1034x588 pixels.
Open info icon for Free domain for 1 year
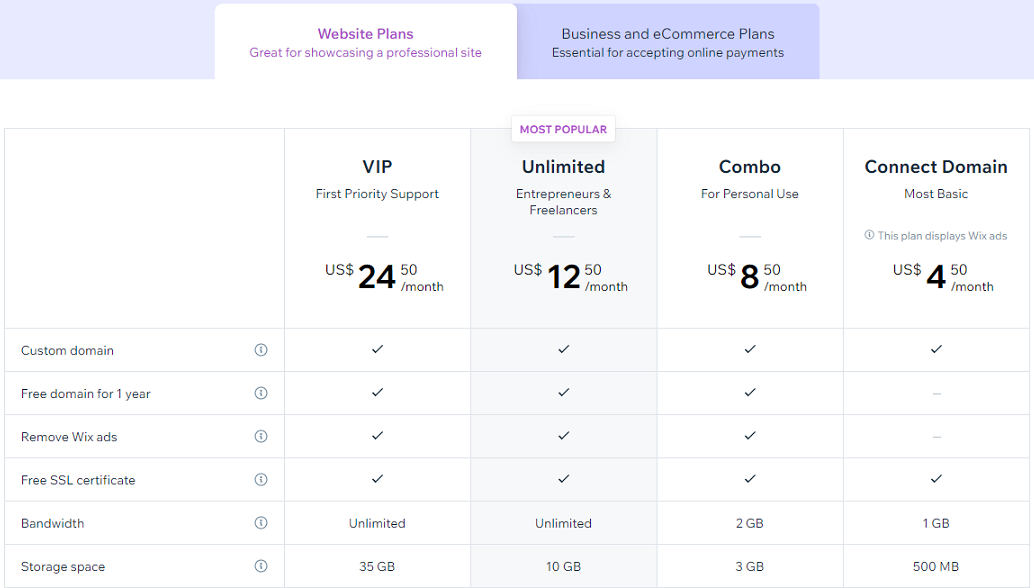[261, 394]
